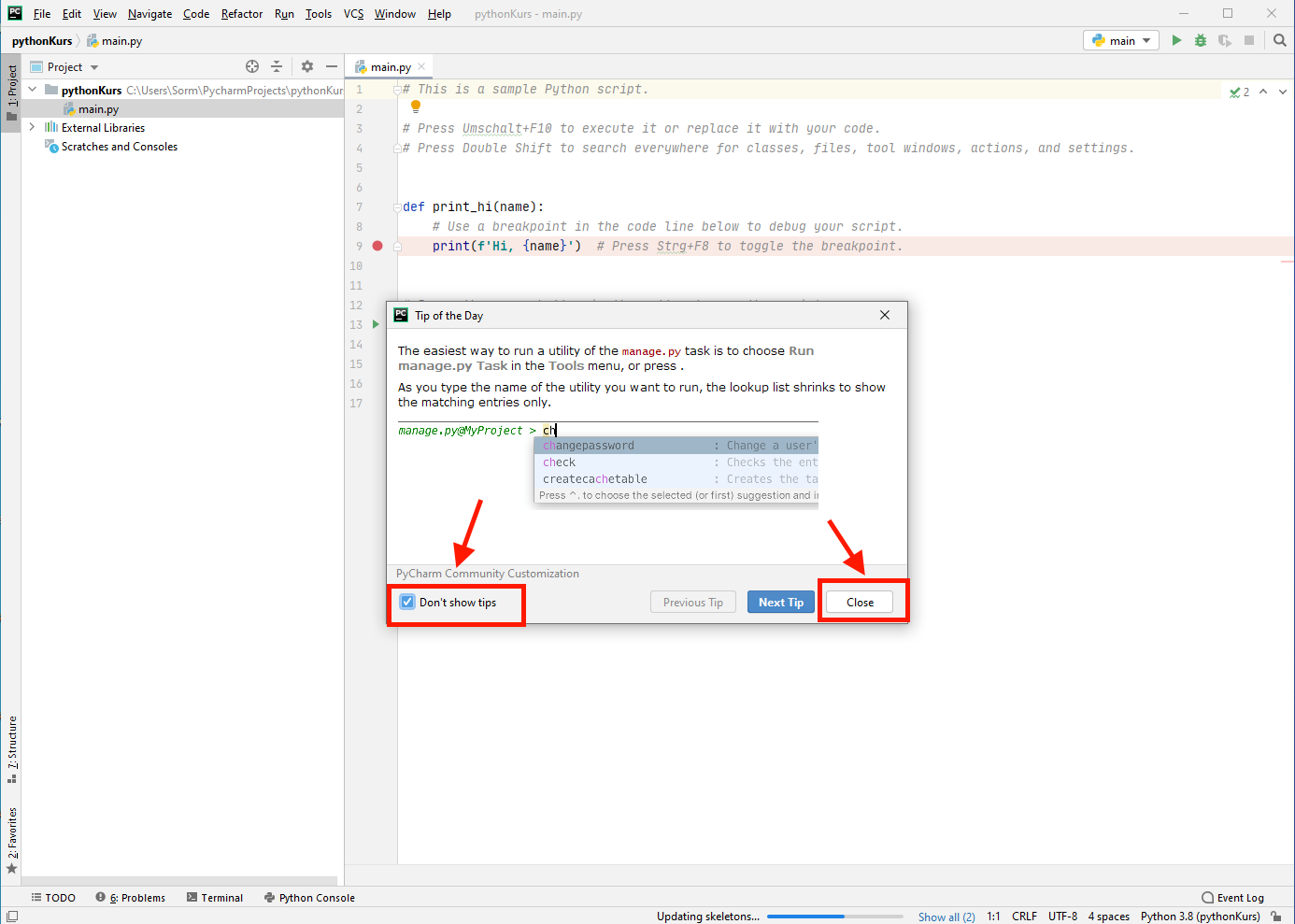
Task: Click pythonKurs breadcrumb in navigation bar
Action: pos(42,41)
